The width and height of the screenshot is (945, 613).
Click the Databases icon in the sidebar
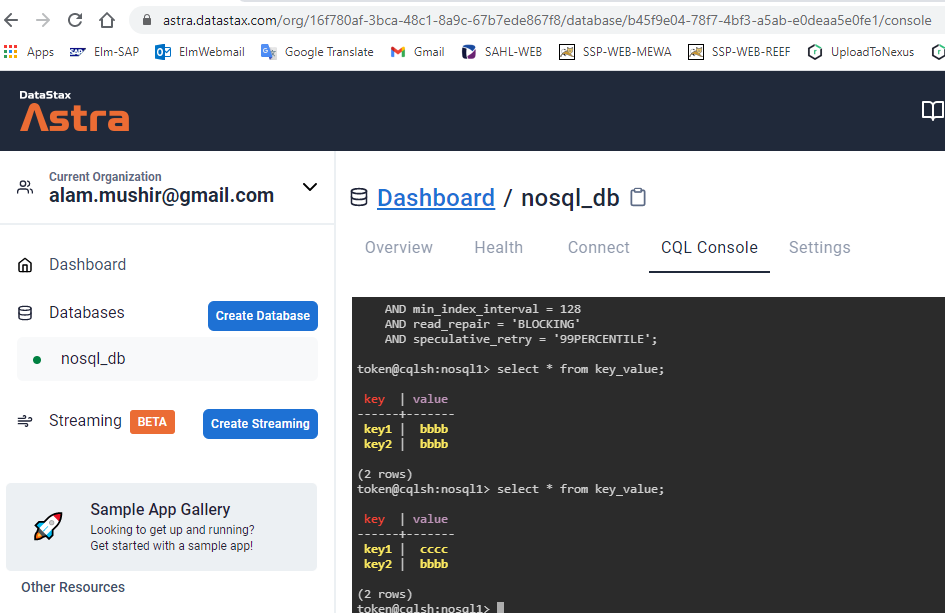[24, 312]
